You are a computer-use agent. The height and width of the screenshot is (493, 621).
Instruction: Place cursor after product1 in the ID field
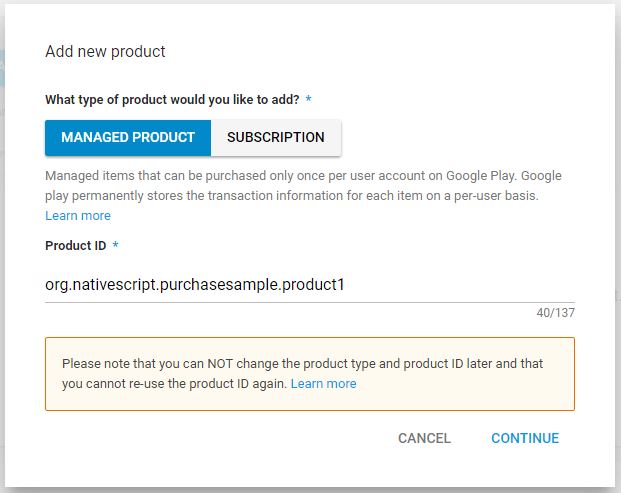click(x=346, y=285)
